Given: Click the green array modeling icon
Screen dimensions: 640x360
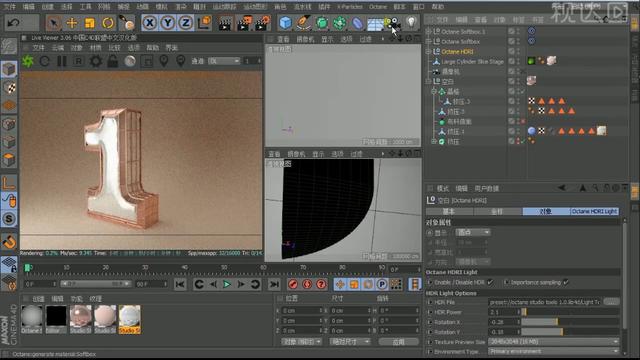Looking at the screenshot, I should (x=339, y=23).
